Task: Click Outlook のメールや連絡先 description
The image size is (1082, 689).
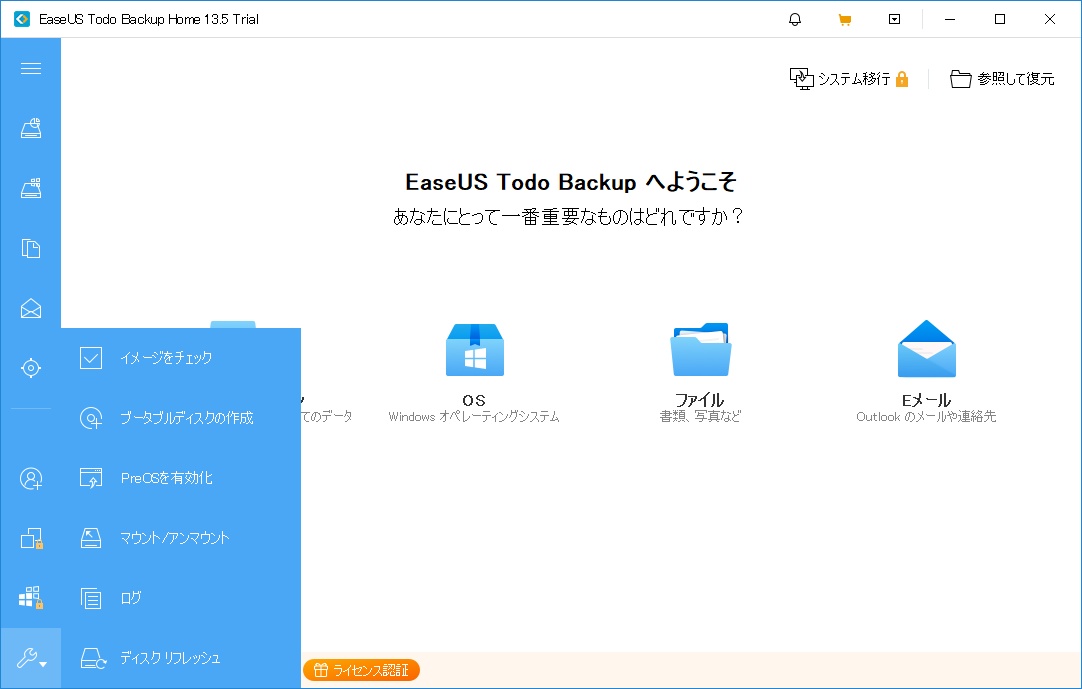Action: (x=926, y=416)
